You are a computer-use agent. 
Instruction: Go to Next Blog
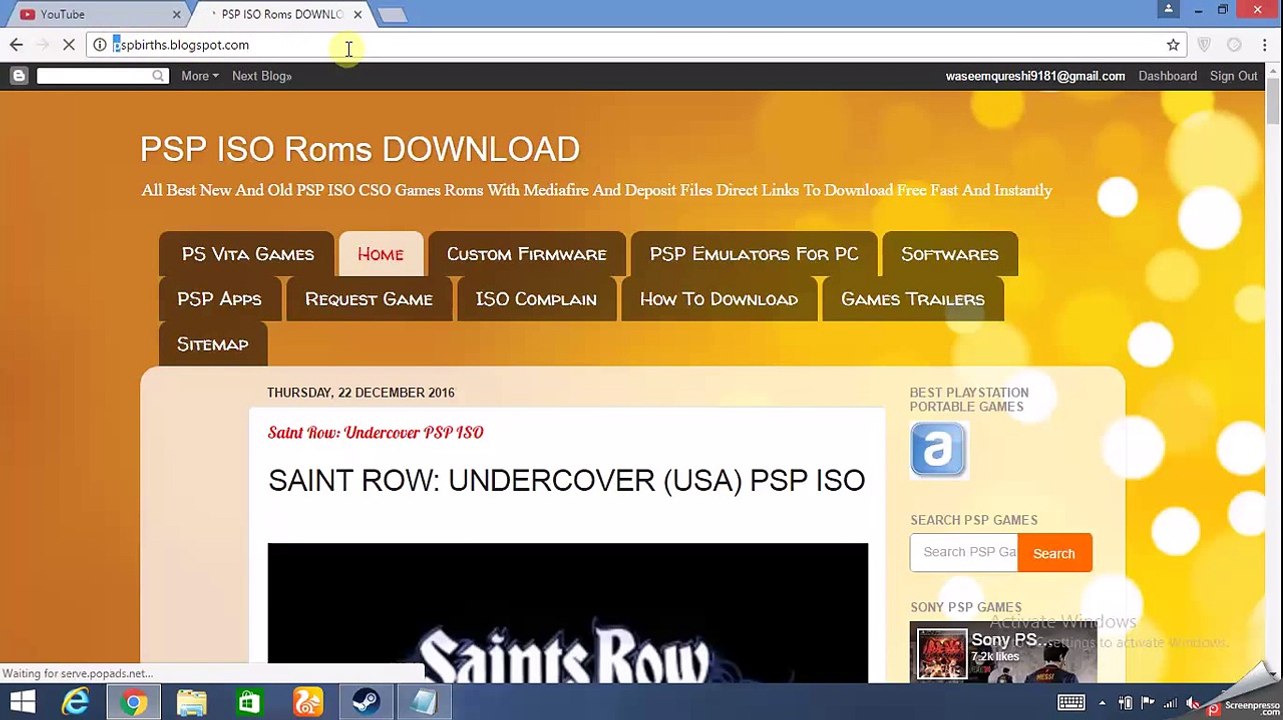[x=262, y=76]
